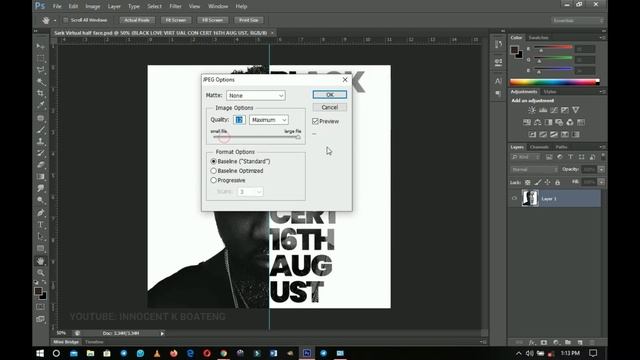
Task: Click the color spectrum ramp
Action: pos(555,82)
